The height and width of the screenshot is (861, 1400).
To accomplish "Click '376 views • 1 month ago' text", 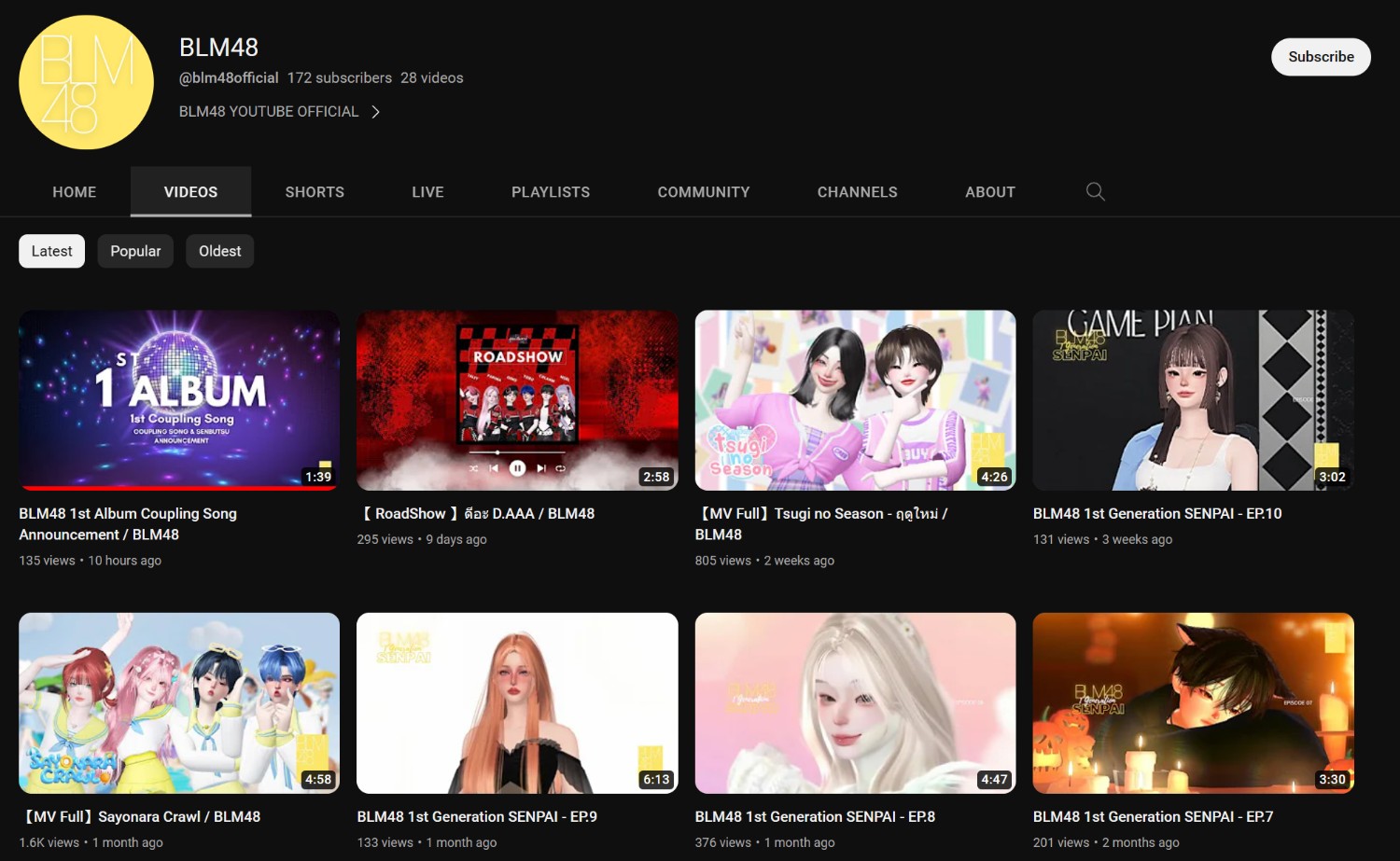I will click(765, 842).
